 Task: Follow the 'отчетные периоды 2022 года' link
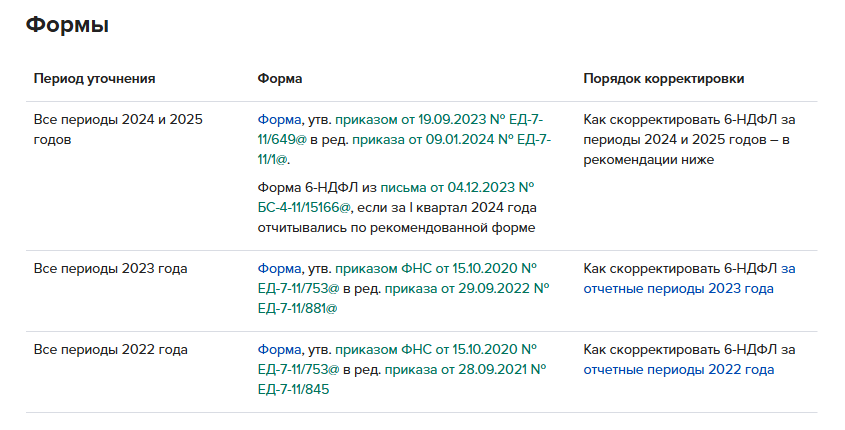[679, 369]
